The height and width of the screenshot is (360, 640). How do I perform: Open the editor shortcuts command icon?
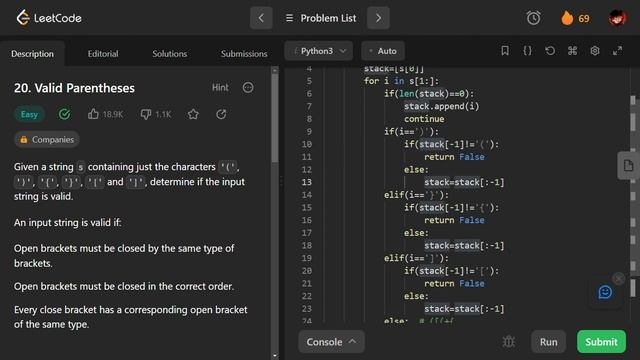click(572, 51)
